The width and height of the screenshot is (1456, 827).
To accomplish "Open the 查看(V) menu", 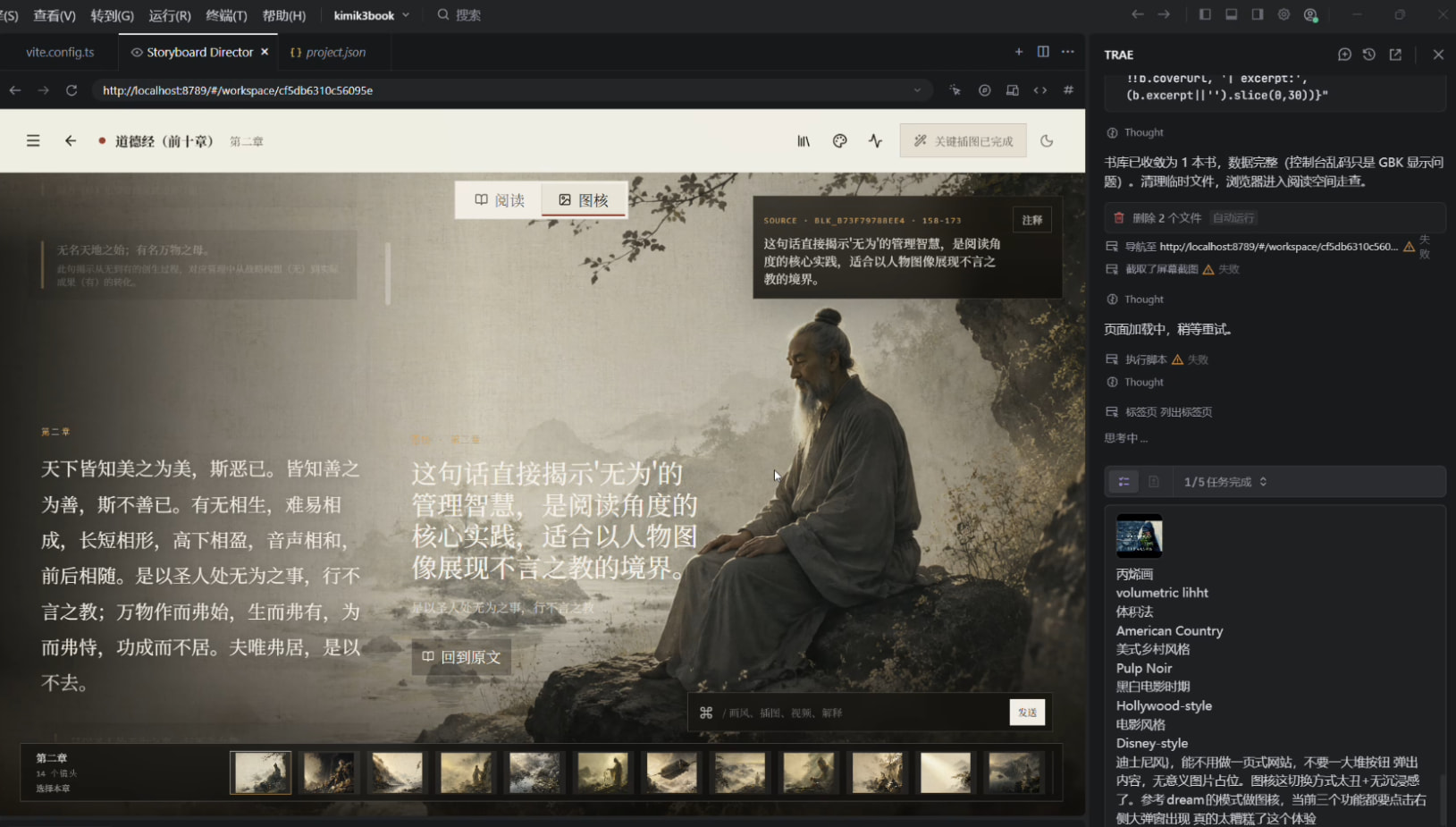I will [55, 15].
